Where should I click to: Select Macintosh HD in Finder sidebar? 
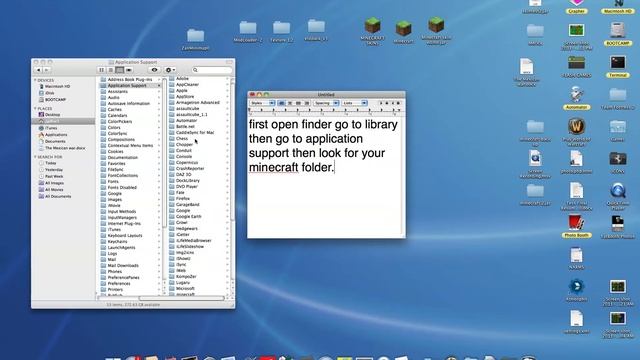(54, 87)
